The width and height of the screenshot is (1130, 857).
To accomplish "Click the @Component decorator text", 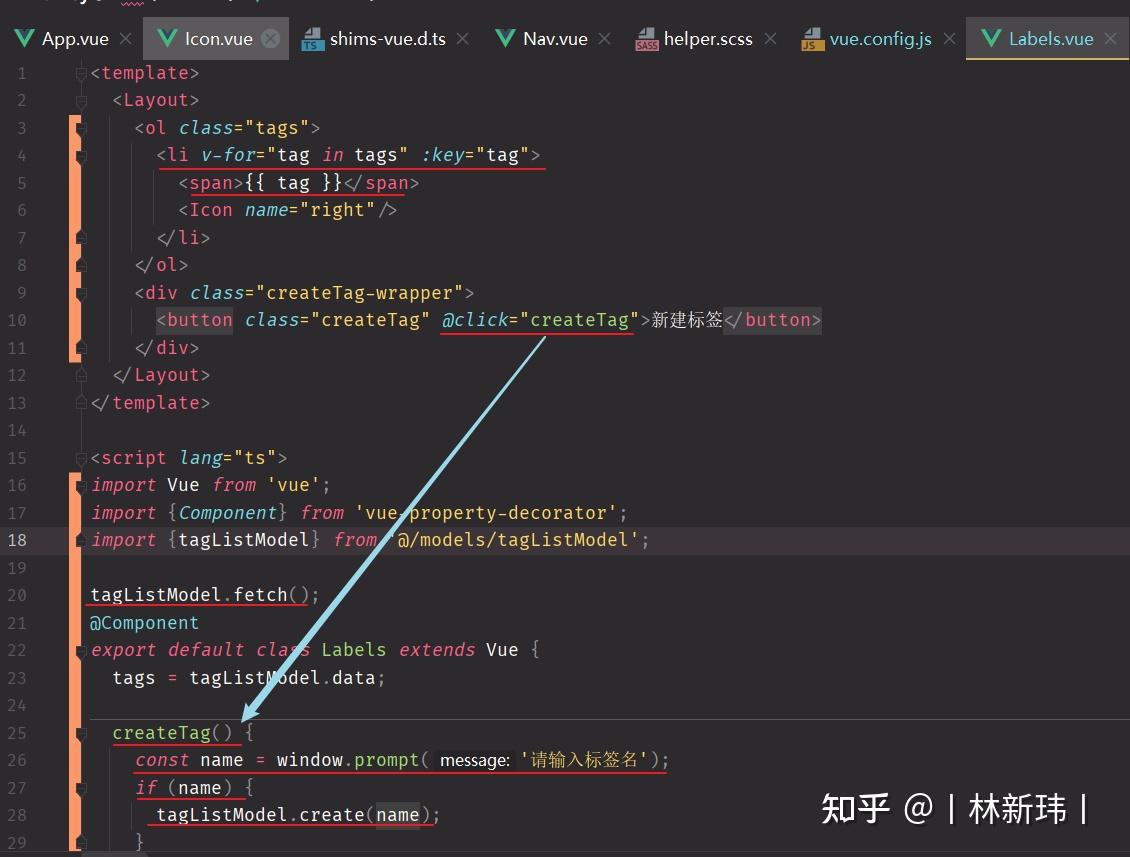I will (x=144, y=623).
